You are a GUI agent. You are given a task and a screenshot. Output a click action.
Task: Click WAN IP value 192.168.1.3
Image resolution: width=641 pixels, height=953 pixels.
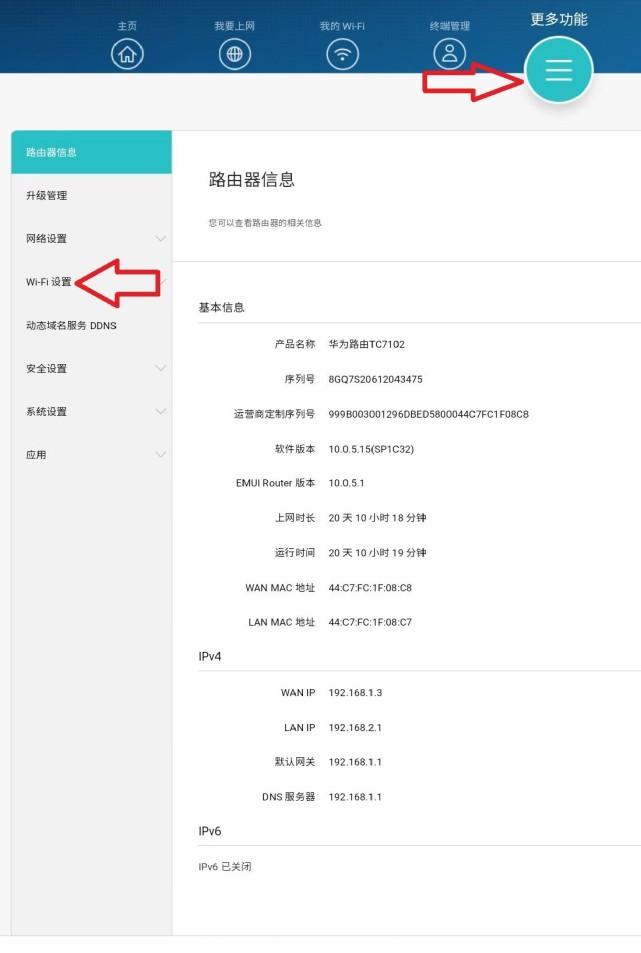click(355, 693)
